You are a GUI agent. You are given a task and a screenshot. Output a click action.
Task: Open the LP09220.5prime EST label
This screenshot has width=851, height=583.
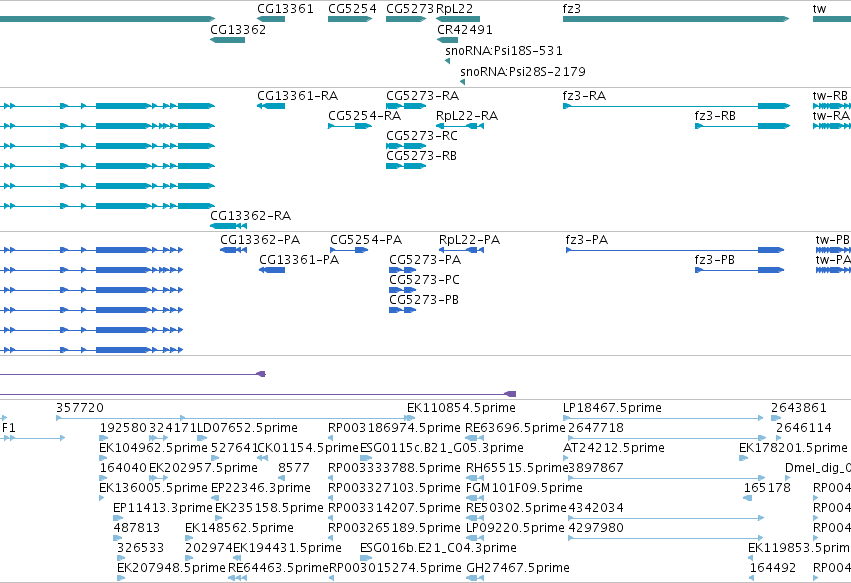click(515, 529)
